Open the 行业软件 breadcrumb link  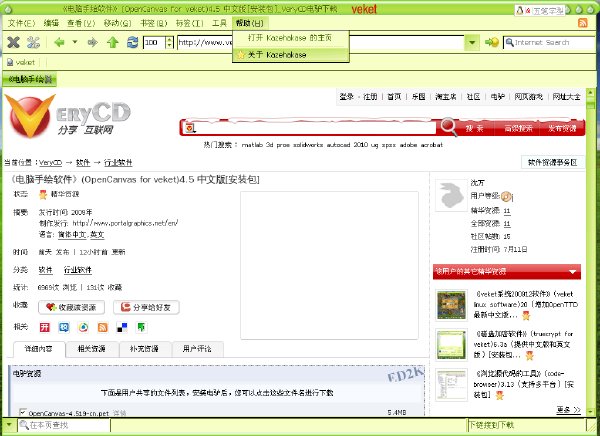coord(118,163)
